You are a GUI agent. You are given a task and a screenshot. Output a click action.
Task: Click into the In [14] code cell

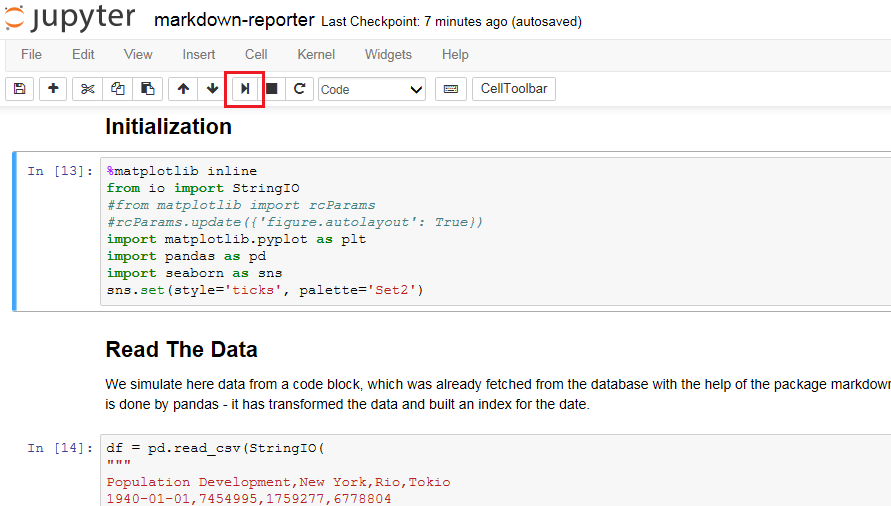[x=496, y=470]
